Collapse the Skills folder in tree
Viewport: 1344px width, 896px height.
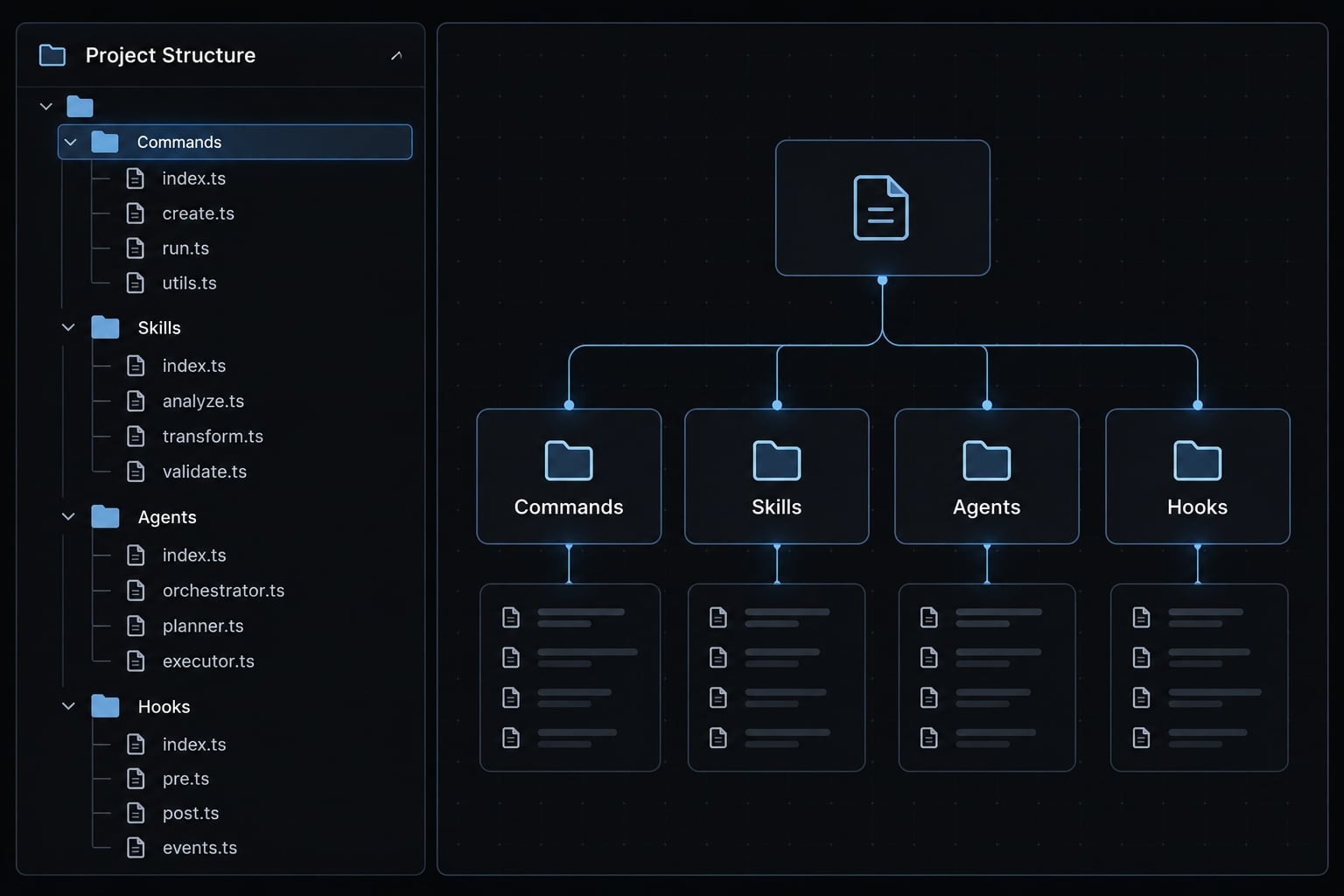[x=68, y=327]
